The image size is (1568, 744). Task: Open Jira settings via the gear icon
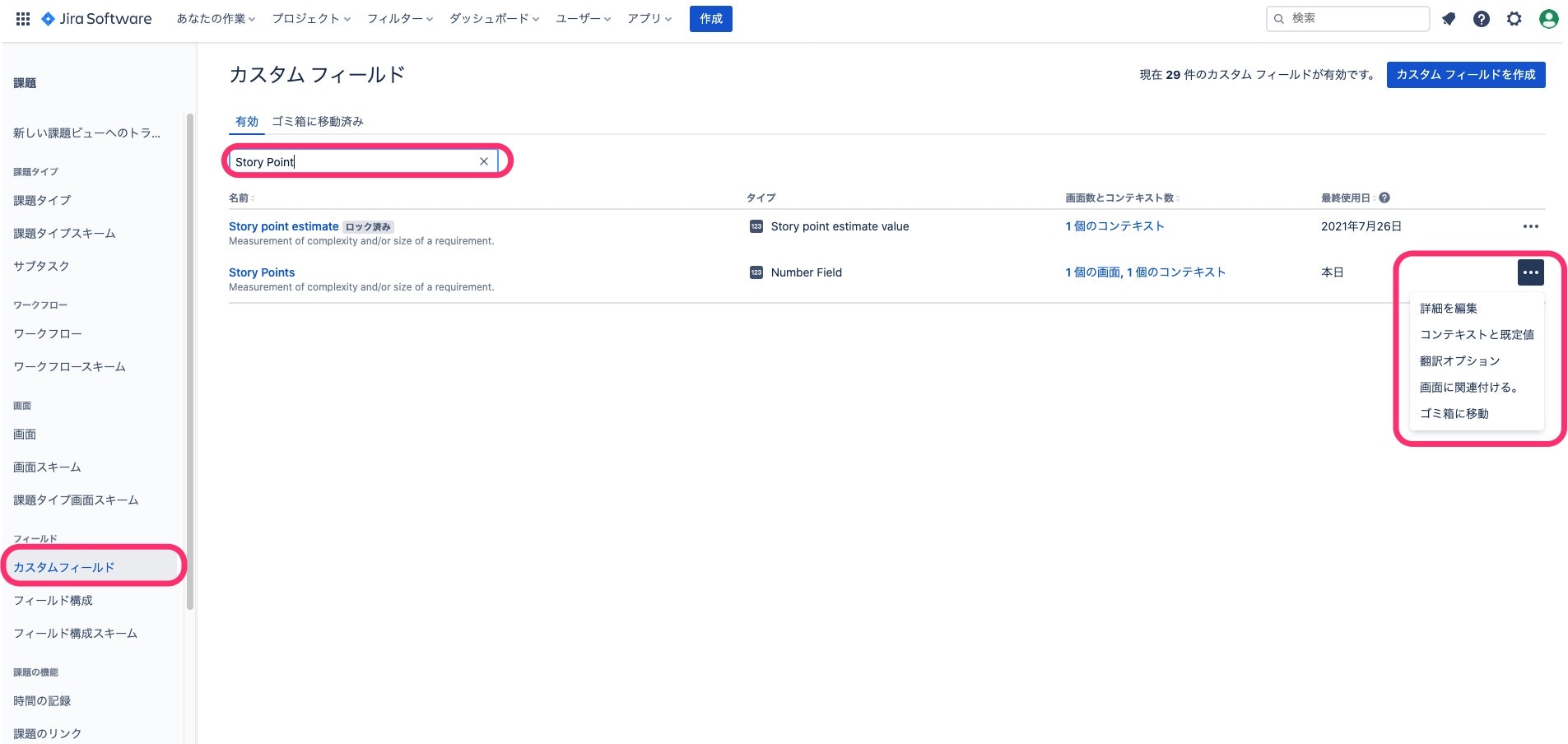pos(1514,18)
